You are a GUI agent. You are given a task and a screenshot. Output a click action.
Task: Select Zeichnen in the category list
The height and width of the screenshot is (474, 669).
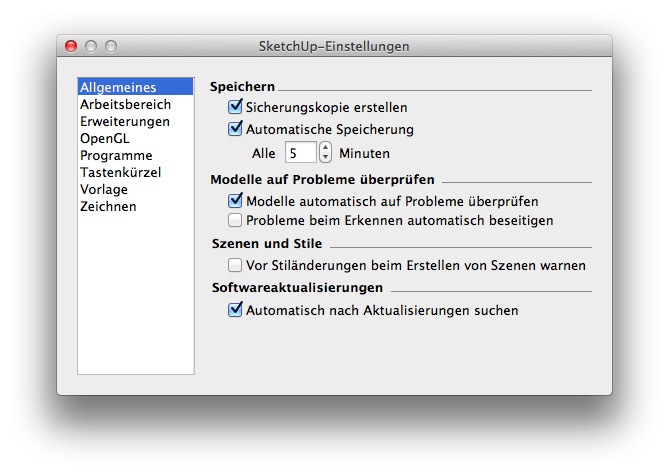tap(108, 207)
